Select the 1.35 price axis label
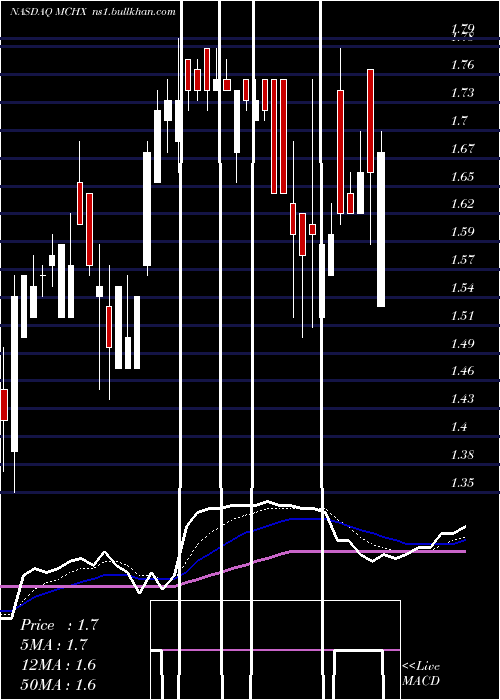Screen dimensions: 500x700 (x=462, y=483)
